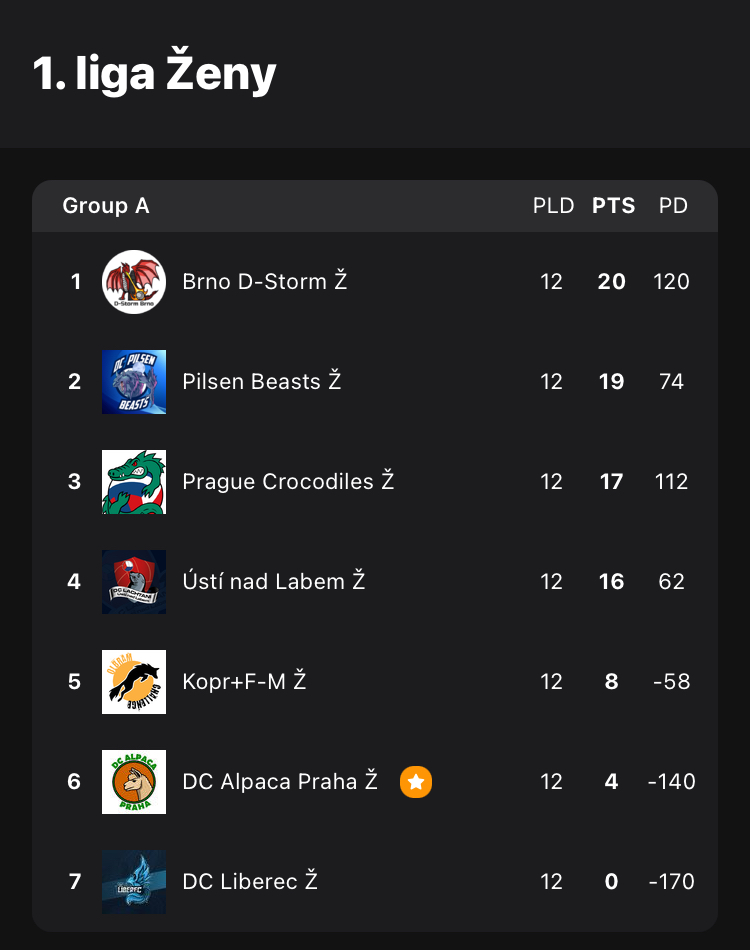The width and height of the screenshot is (750, 950).
Task: Open the Kopr+F-M team logo
Action: (x=134, y=682)
